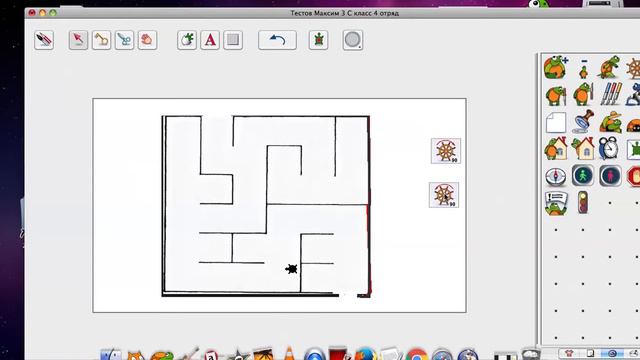
Task: Click the shrink turtle minus icon
Action: coord(584,69)
